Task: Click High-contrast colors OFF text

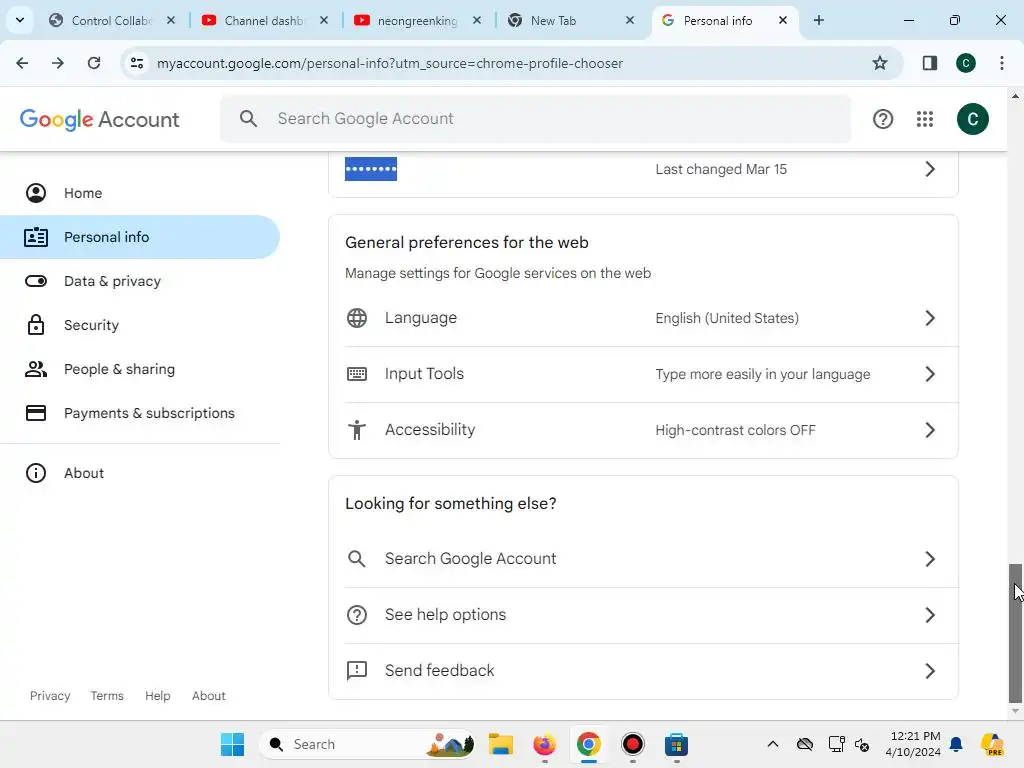Action: click(735, 430)
